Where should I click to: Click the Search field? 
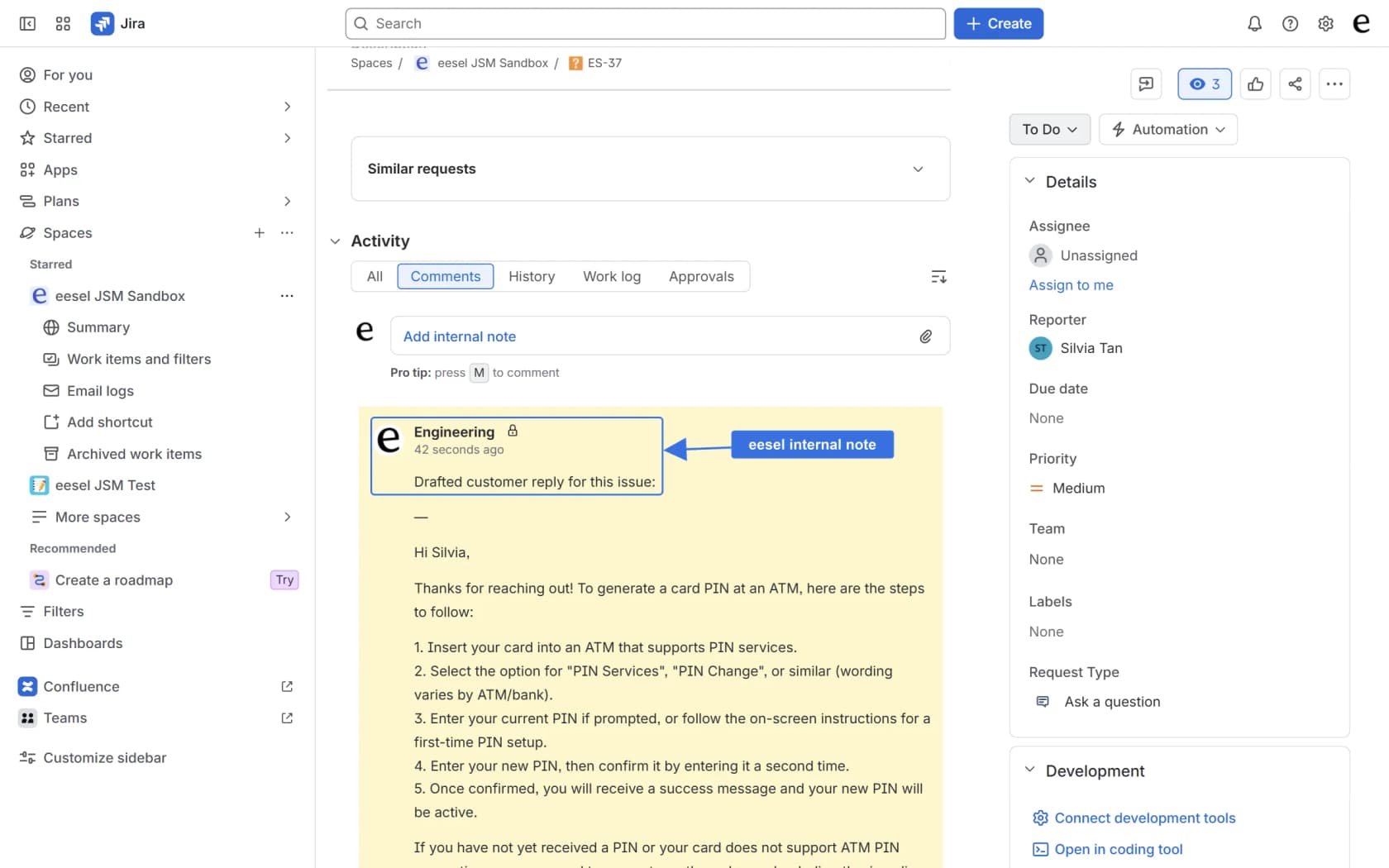pyautogui.click(x=646, y=24)
